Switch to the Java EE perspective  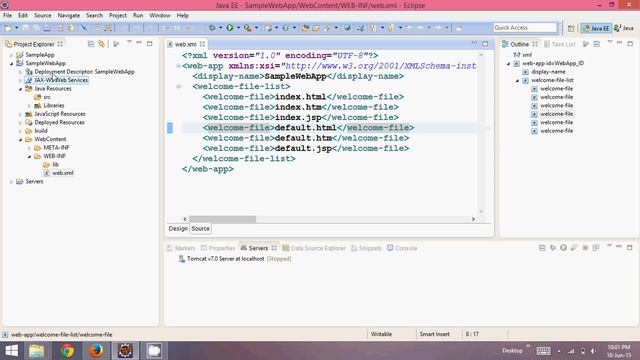tap(596, 28)
